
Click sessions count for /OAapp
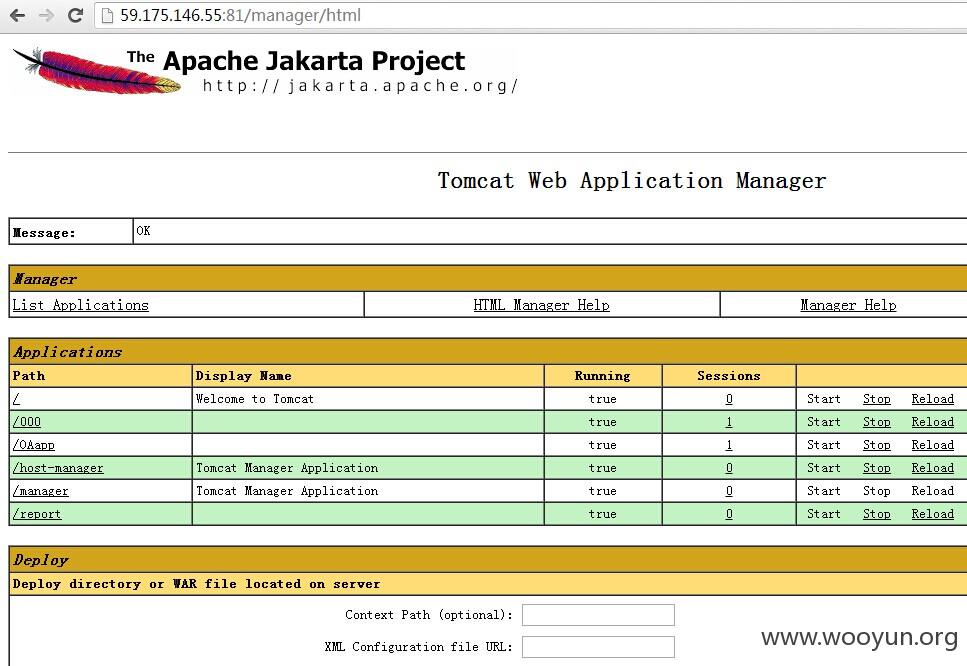[x=729, y=445]
